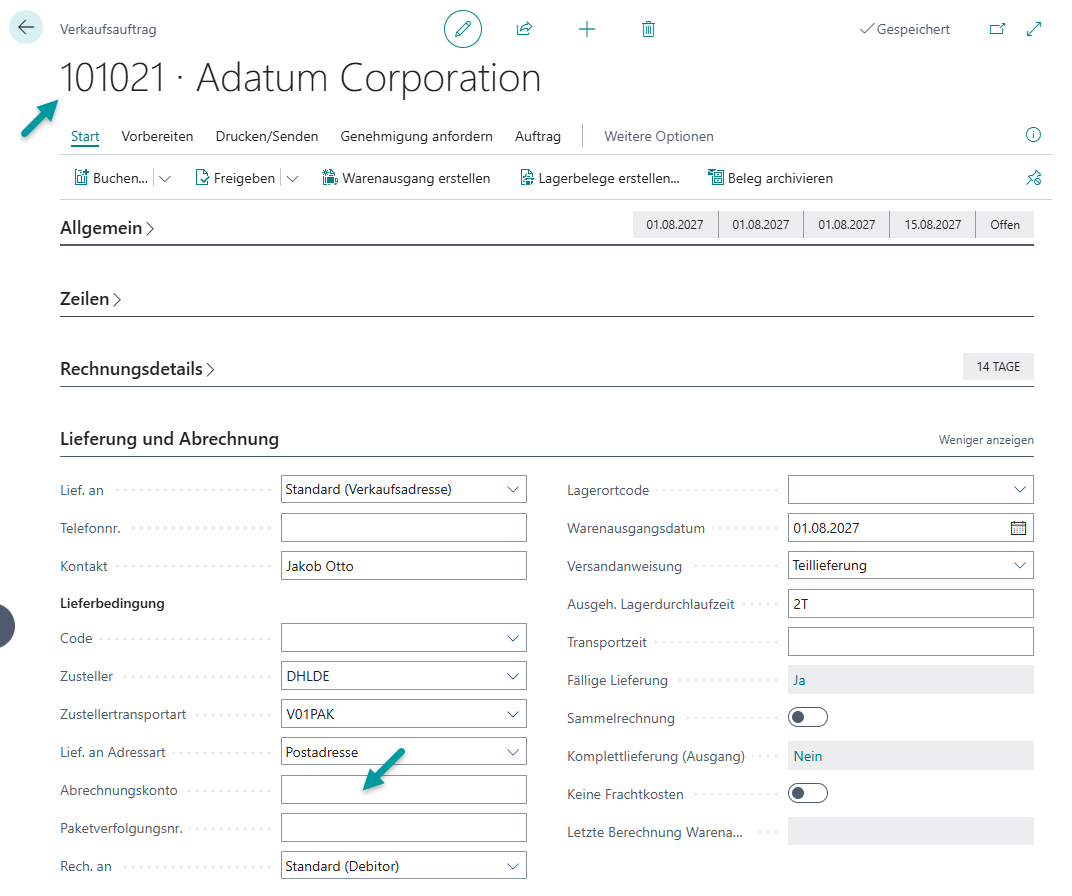This screenshot has width=1072, height=896.
Task: Expand the Allgemein section
Action: coord(107,228)
